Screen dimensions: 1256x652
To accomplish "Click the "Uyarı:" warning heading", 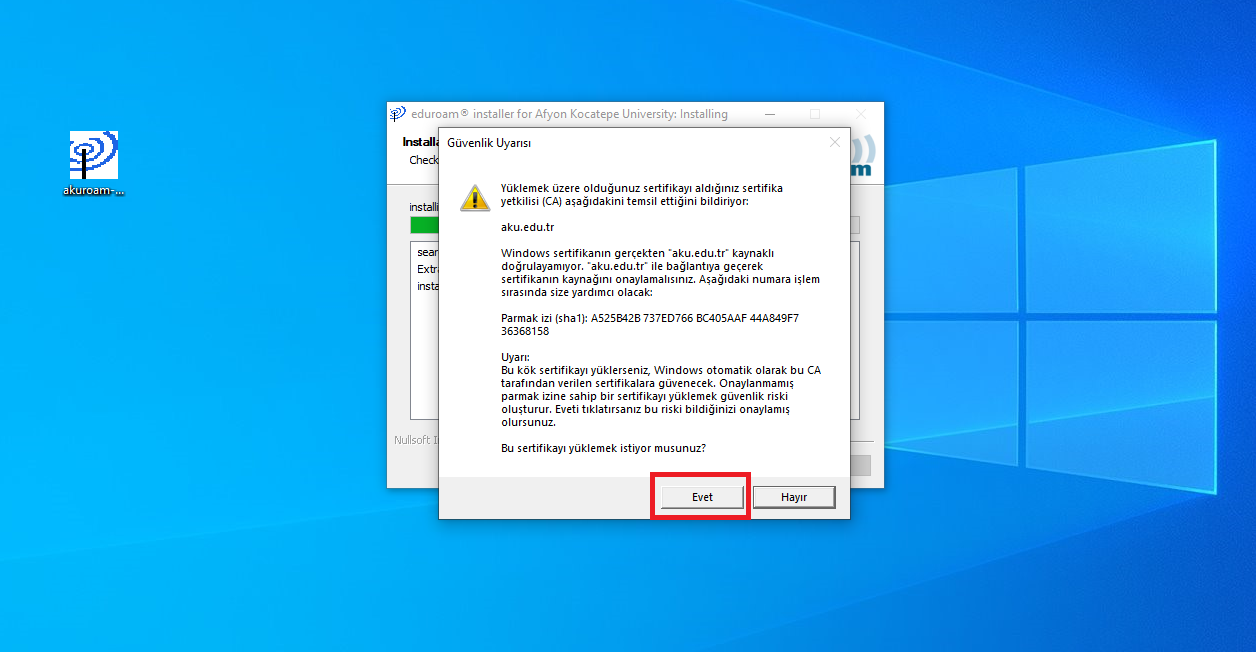I will click(x=515, y=357).
